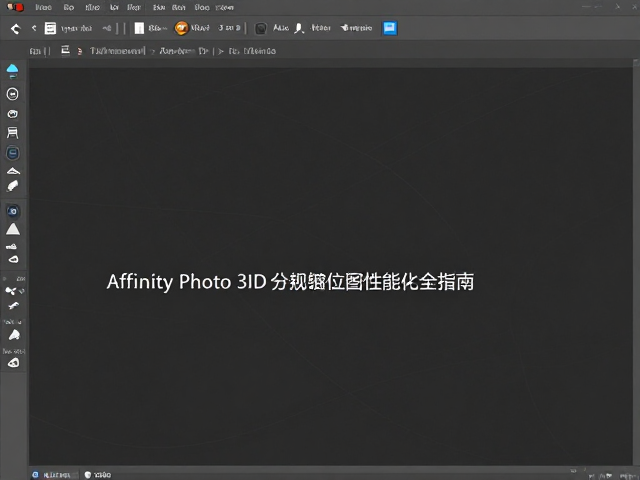Screen dimensions: 640x480
Task: Select the blue cloud tool in left toolbar
Action: 13,71
